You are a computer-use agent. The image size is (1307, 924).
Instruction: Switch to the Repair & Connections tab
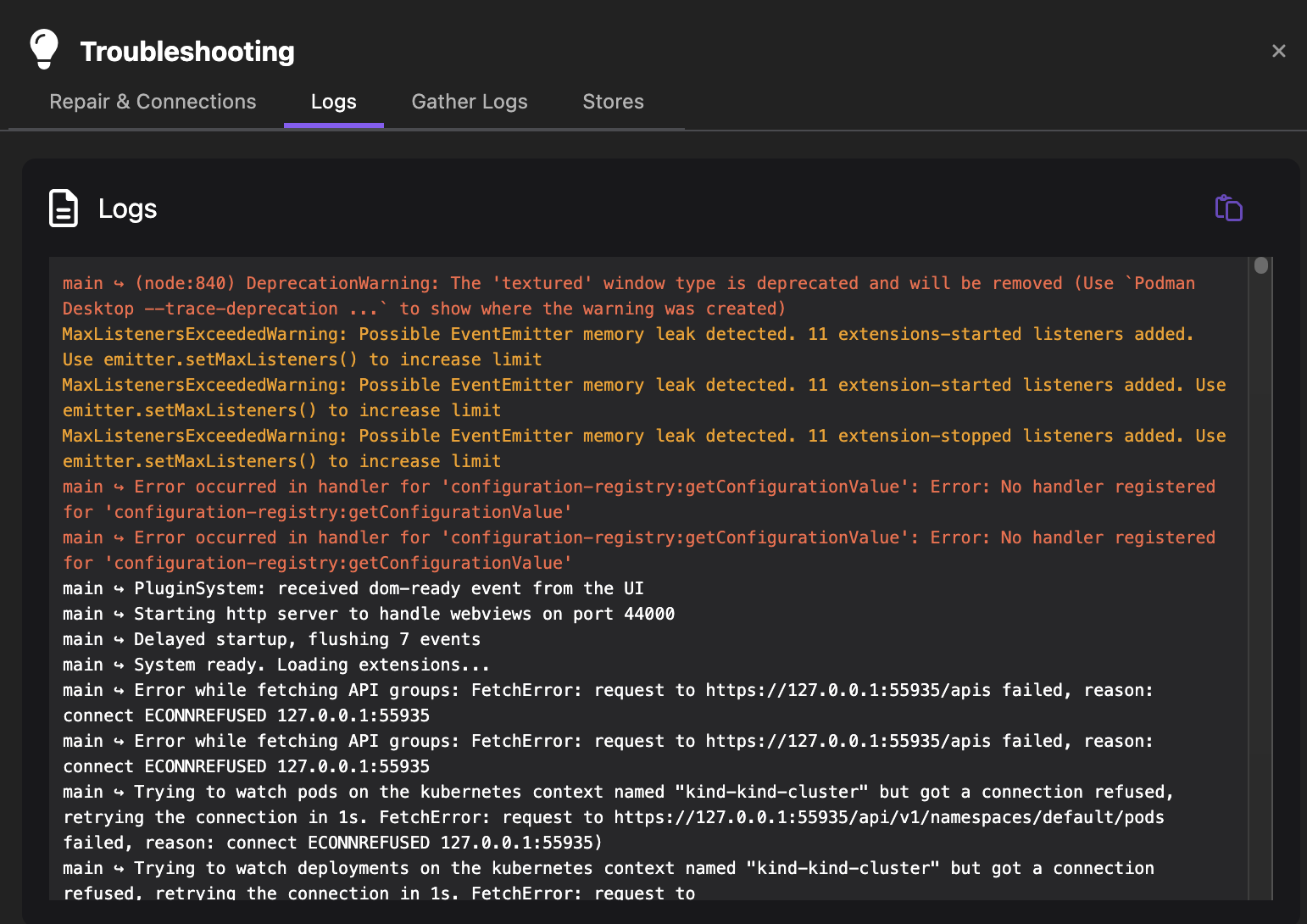pyautogui.click(x=153, y=102)
